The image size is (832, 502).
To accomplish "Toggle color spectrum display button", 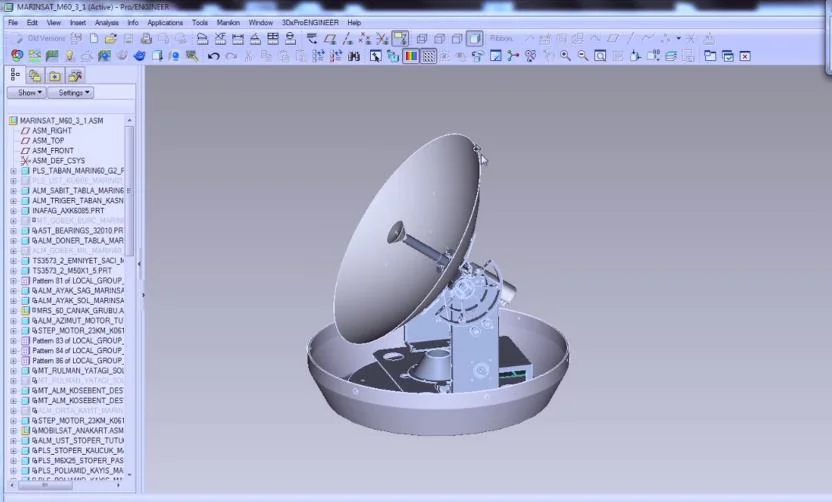I will point(411,56).
